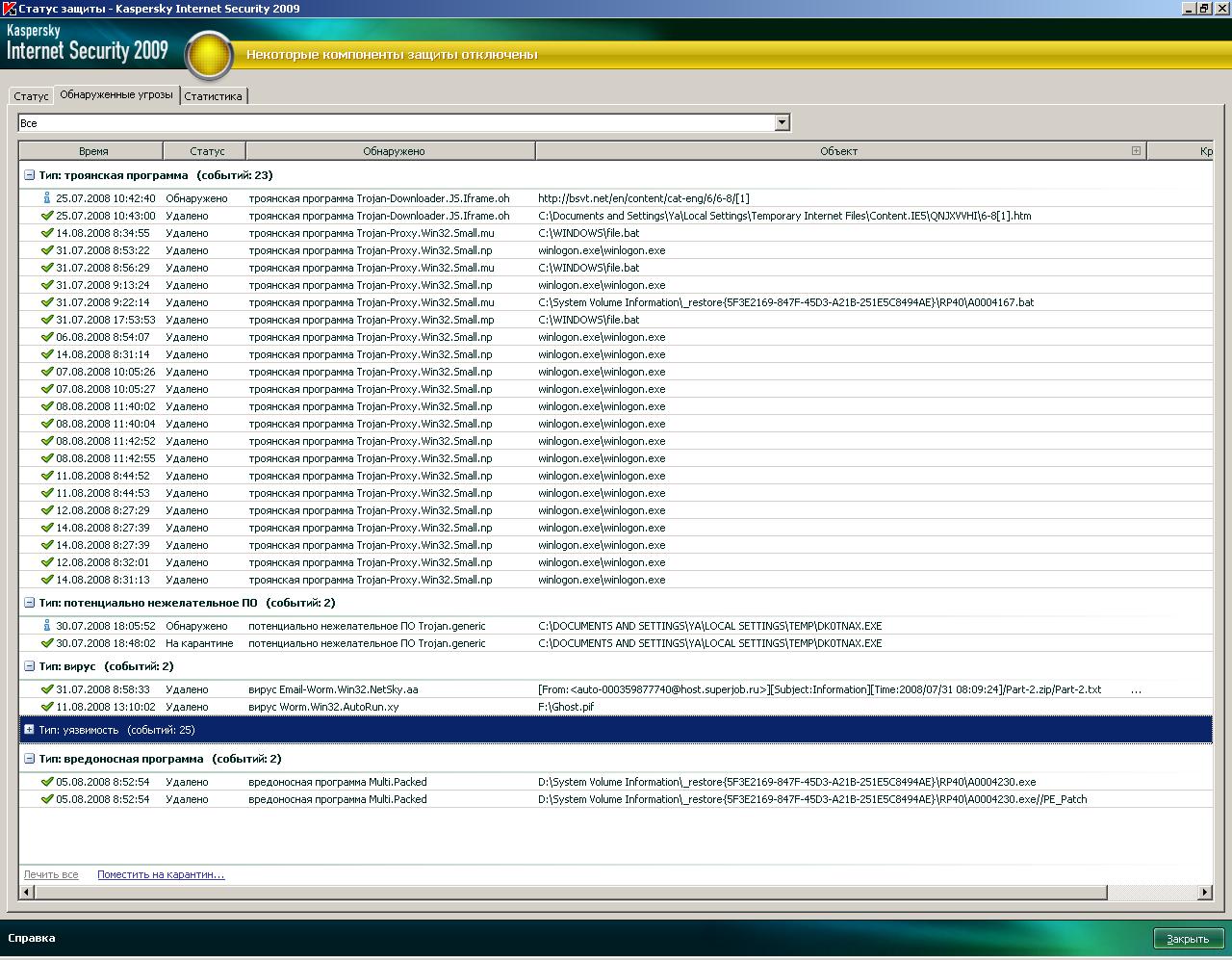The width and height of the screenshot is (1232, 960).
Task: Collapse the вирус group
Action: (30, 666)
